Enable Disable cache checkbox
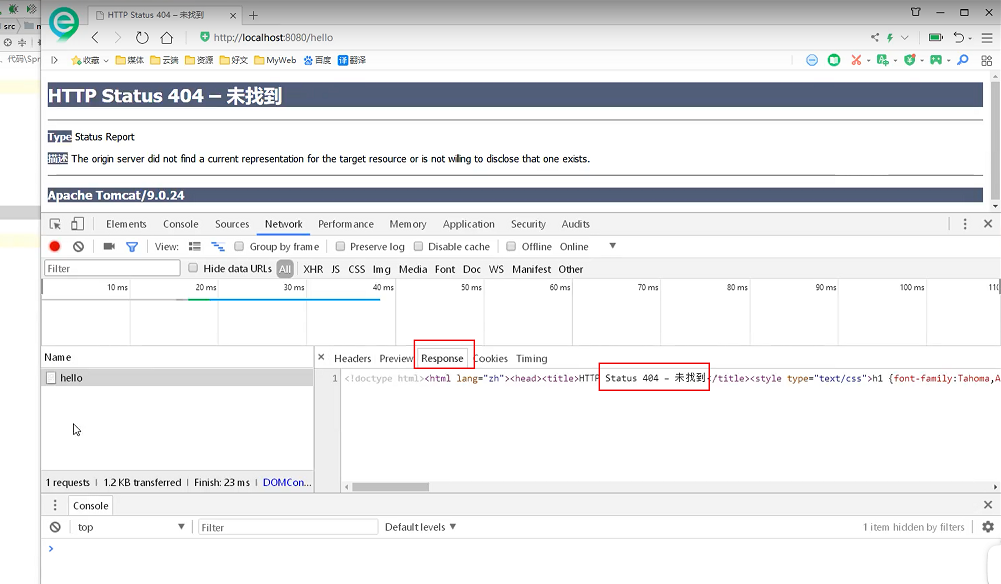 tap(418, 246)
